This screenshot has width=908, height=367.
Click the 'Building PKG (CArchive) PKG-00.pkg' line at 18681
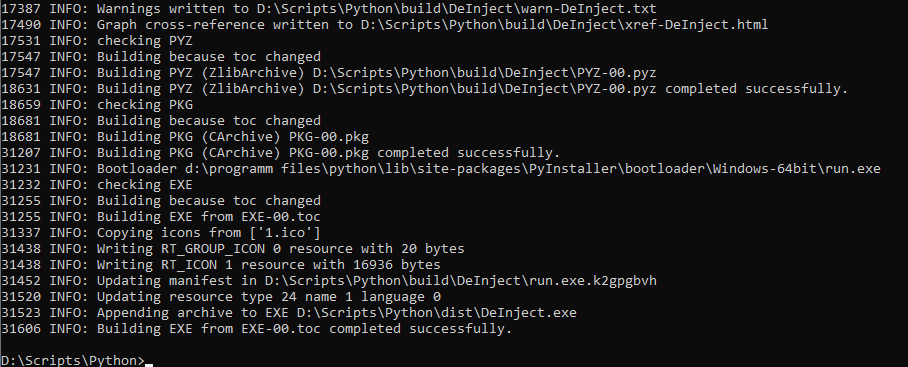coord(185,137)
